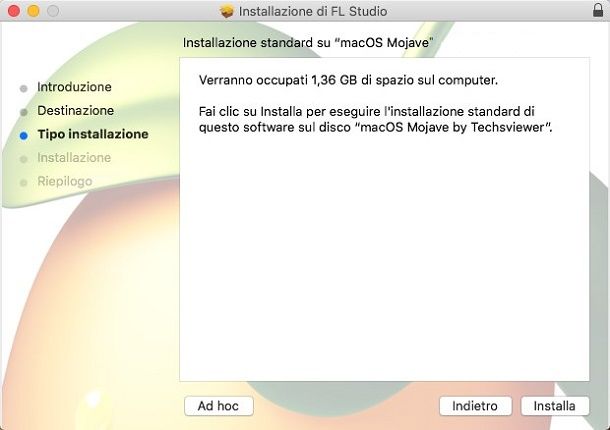Click the Riepilogo step label
Viewport: 610px width, 430px height.
[x=65, y=181]
